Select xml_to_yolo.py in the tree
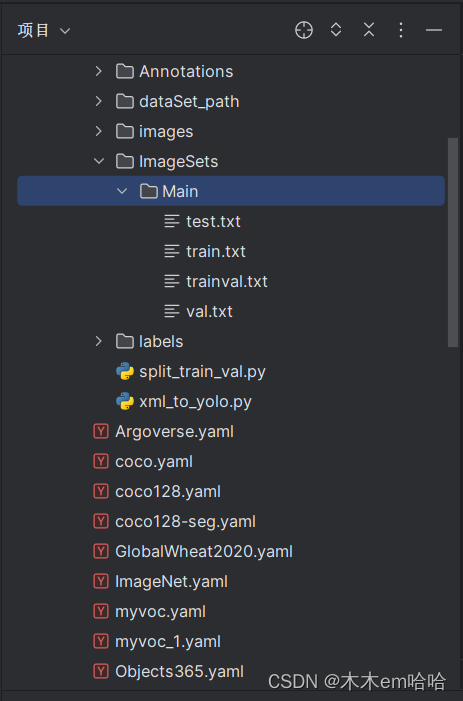Screen dimensions: 463x701 195,401
